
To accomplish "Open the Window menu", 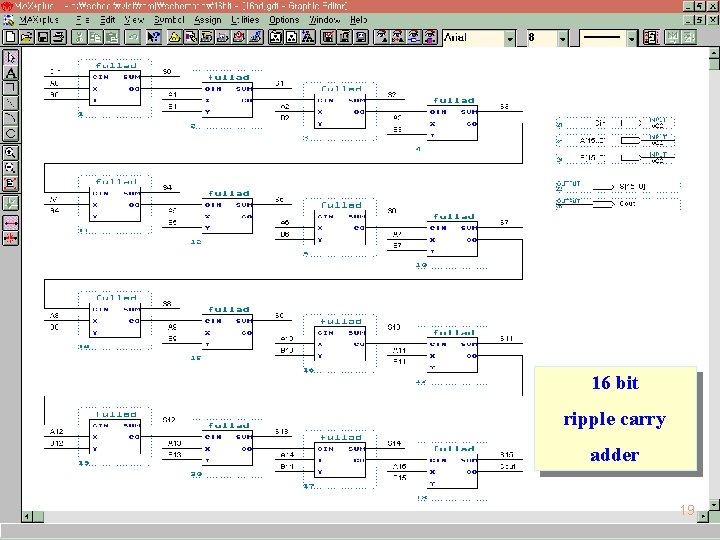I will click(324, 20).
